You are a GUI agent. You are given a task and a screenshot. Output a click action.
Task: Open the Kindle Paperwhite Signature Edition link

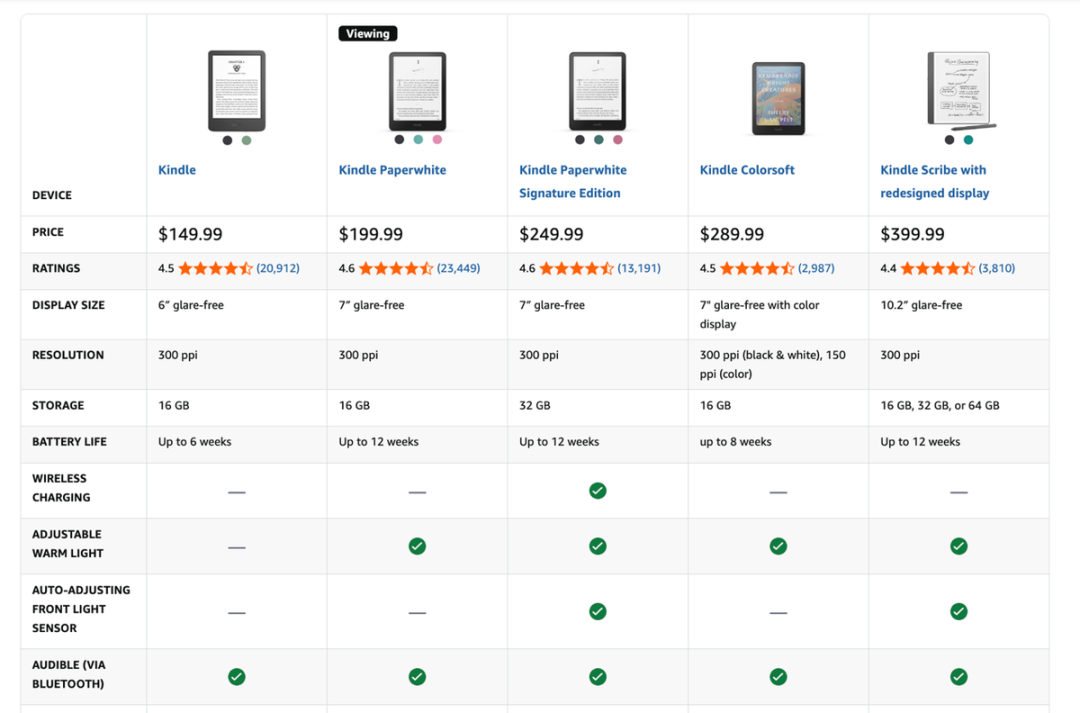tap(572, 181)
